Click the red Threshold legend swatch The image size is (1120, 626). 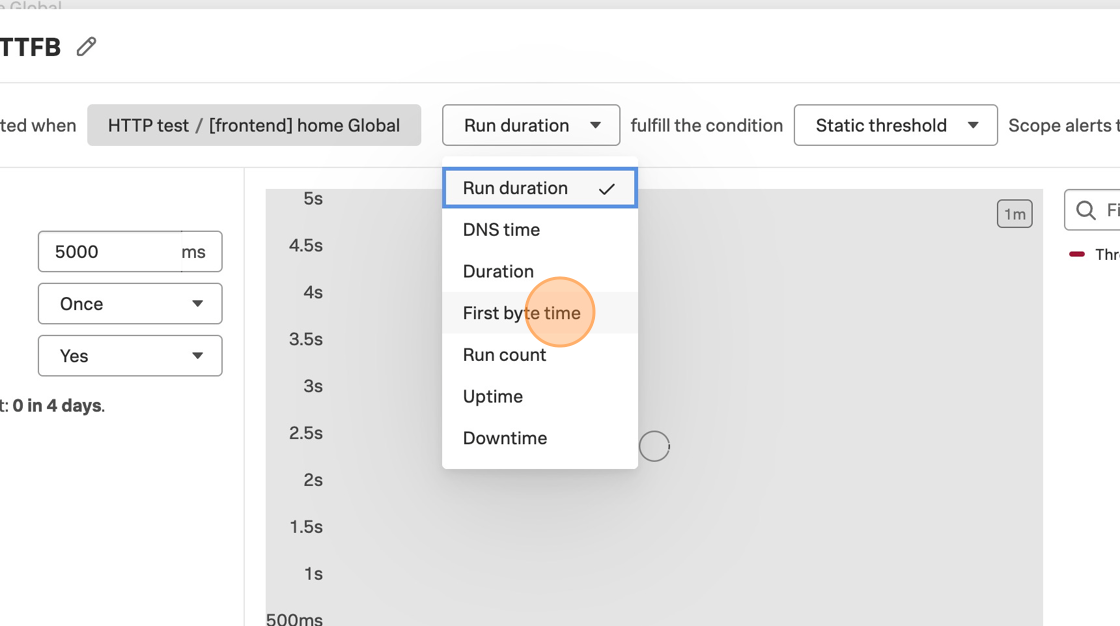[x=1077, y=254]
